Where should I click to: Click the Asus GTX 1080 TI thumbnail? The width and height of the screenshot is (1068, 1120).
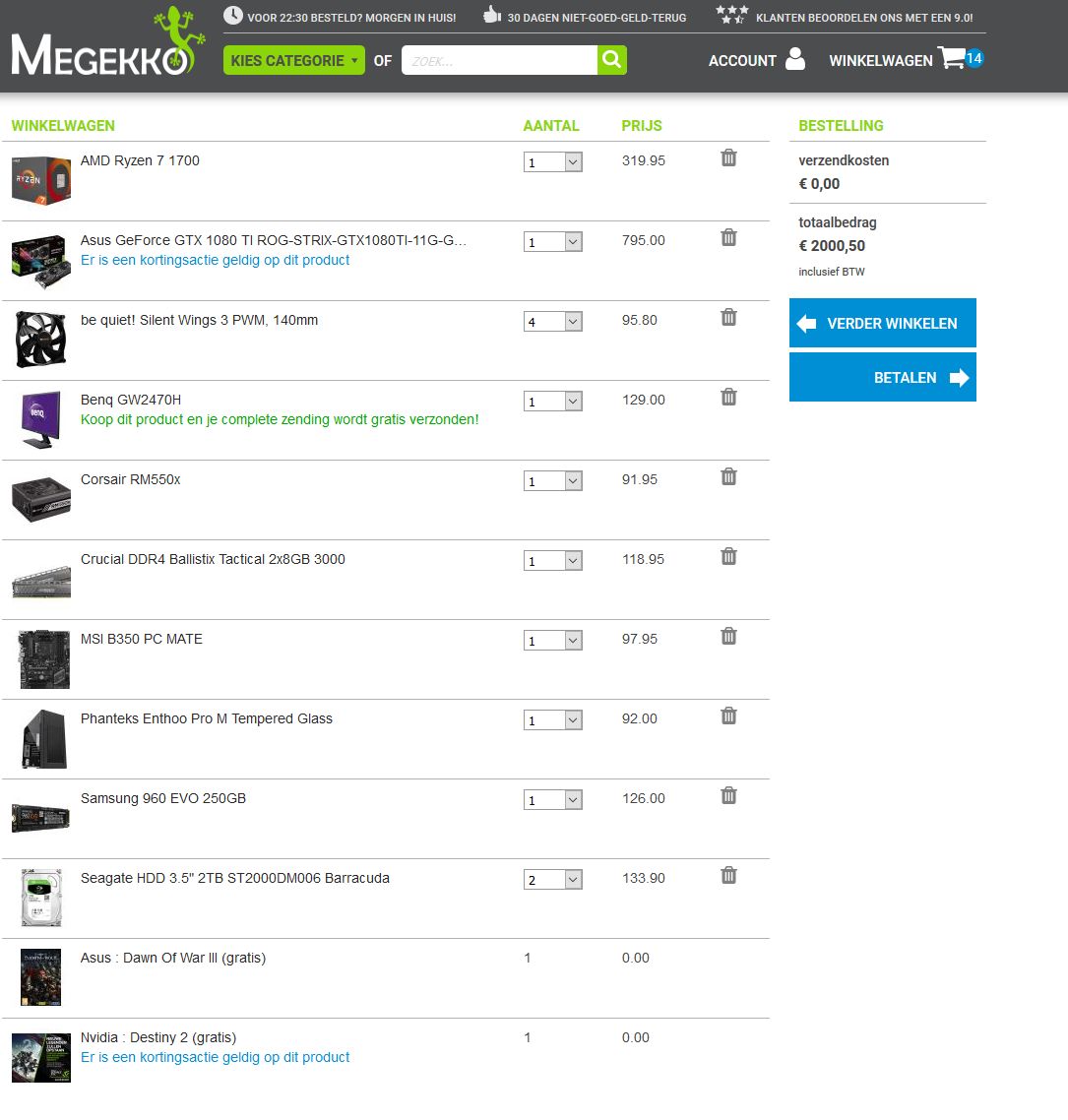(x=41, y=262)
